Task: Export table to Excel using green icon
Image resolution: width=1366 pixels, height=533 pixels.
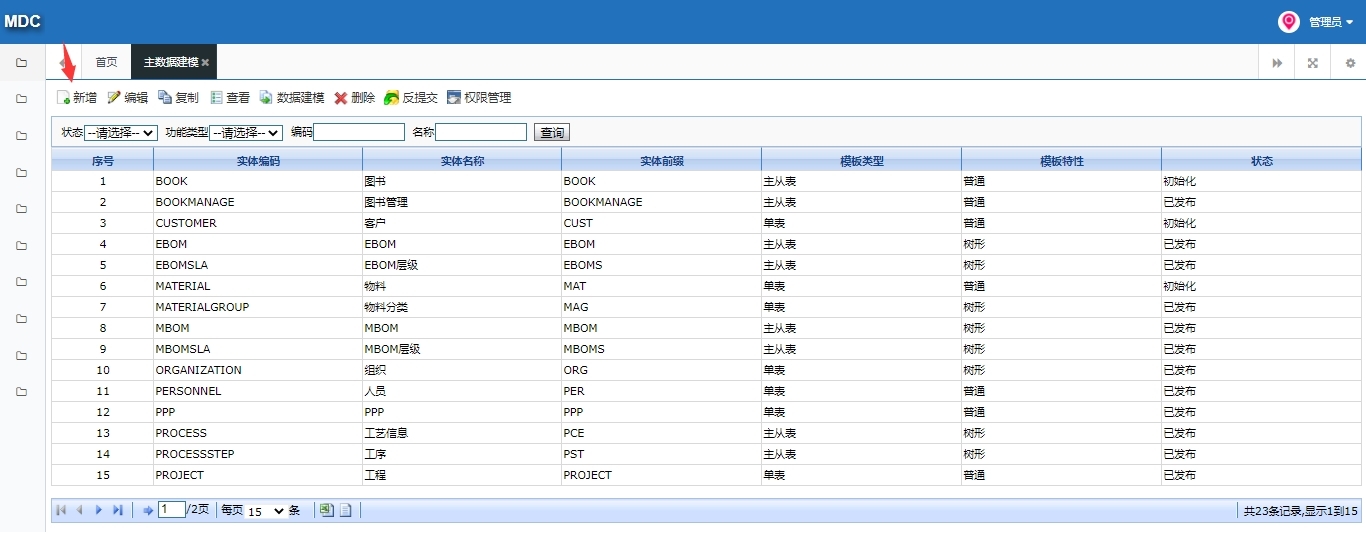Action: pyautogui.click(x=326, y=510)
